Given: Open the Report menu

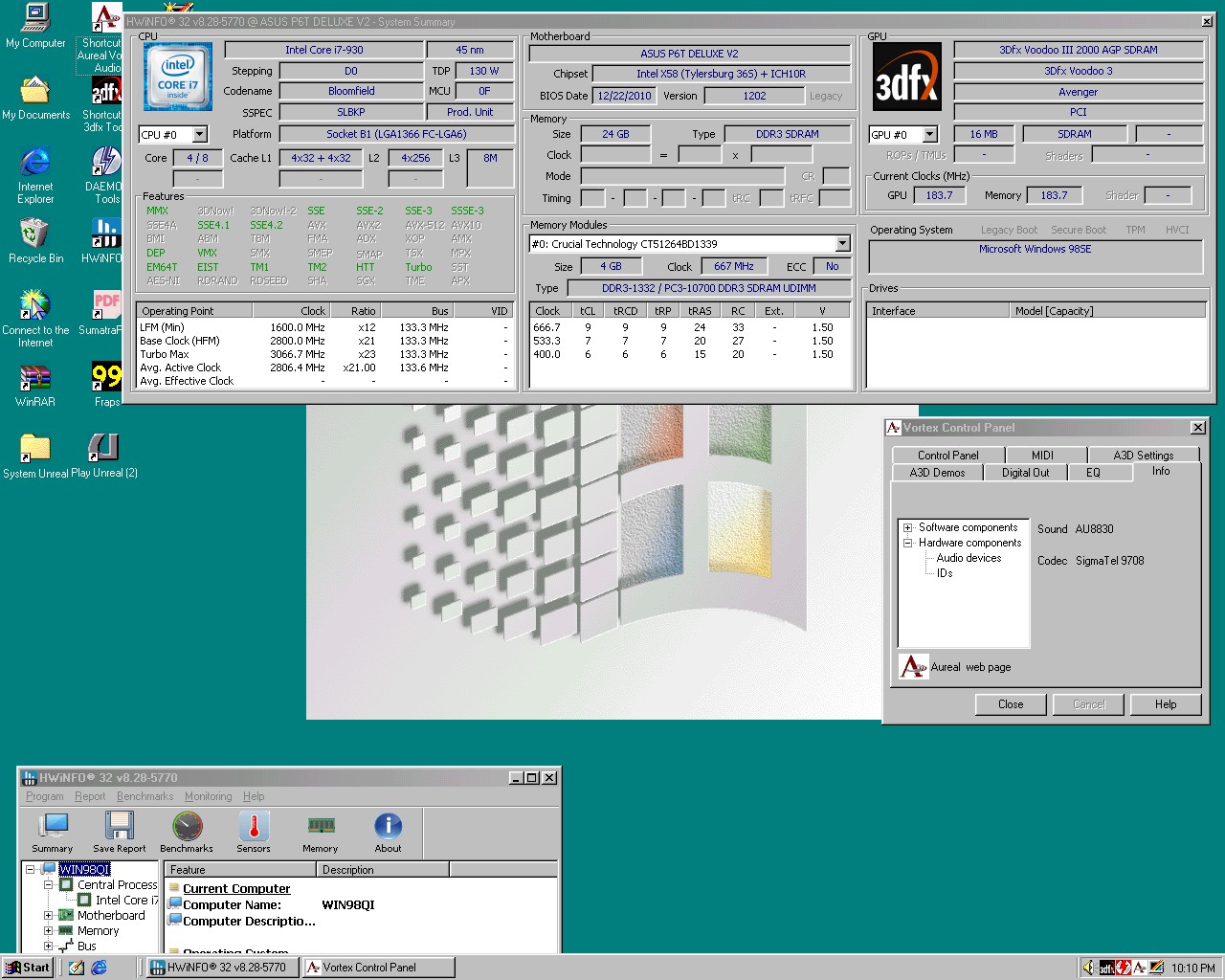Looking at the screenshot, I should pos(90,796).
